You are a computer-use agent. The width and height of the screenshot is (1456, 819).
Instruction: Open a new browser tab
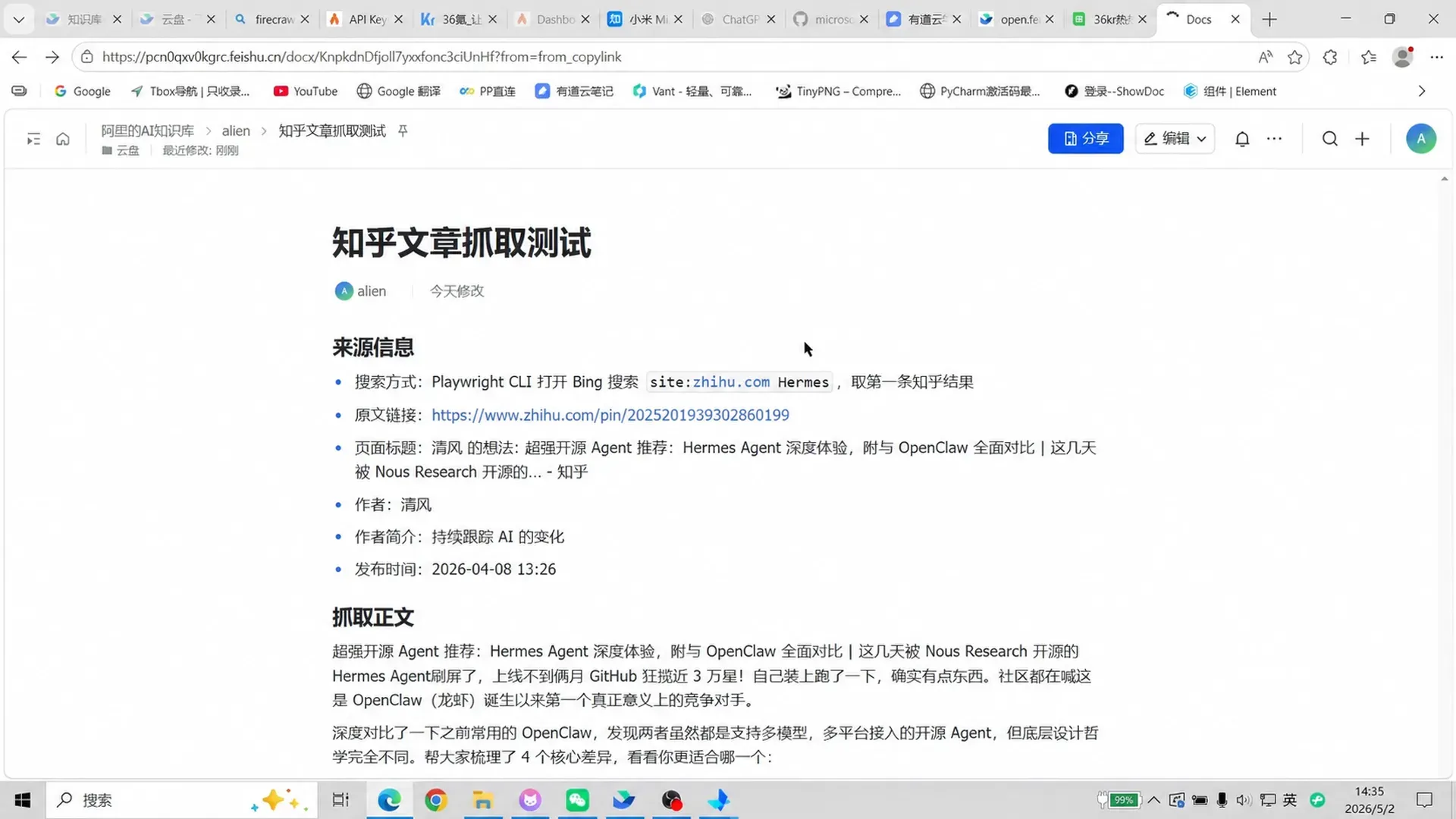1269,19
